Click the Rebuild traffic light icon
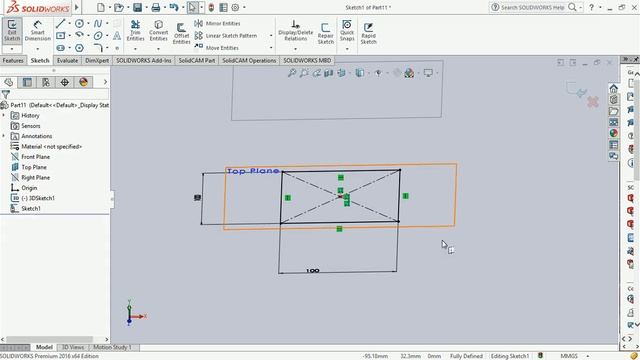Screen dimensions: 640x360 (211, 7)
